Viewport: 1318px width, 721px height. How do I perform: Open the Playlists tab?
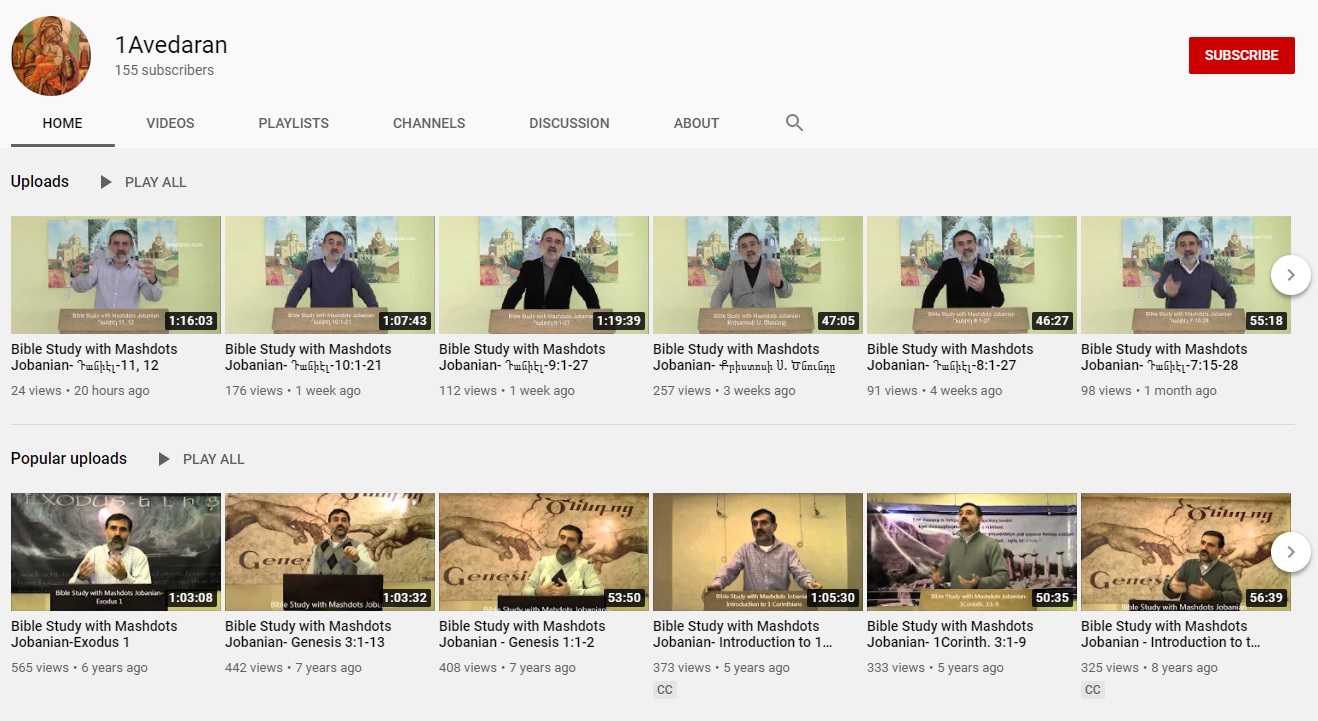point(293,123)
